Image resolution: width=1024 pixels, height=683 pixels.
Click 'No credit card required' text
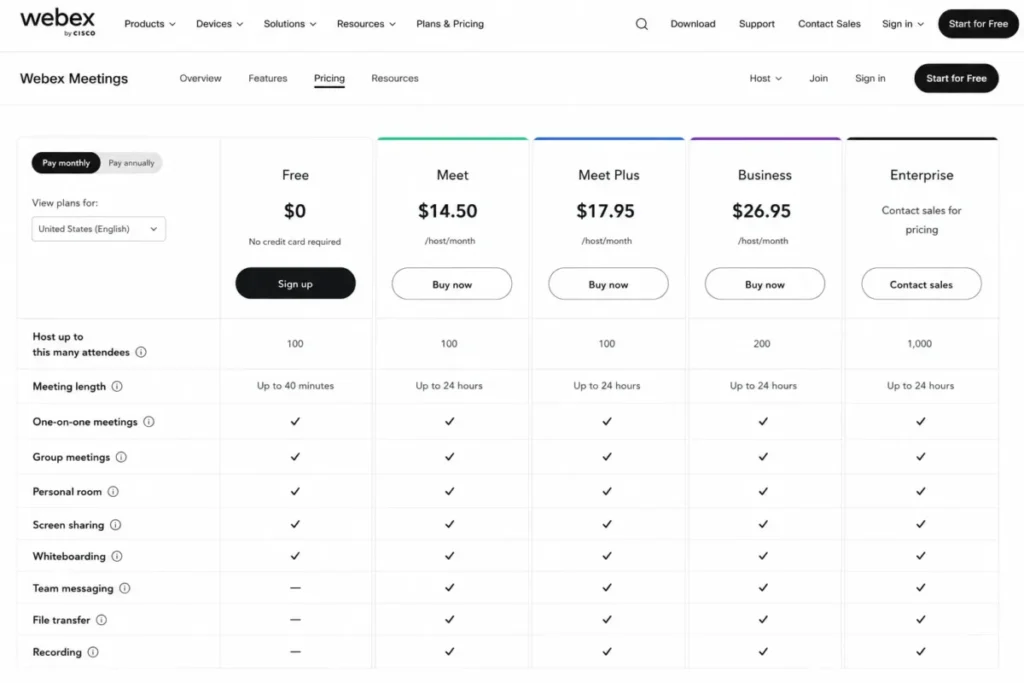click(295, 242)
